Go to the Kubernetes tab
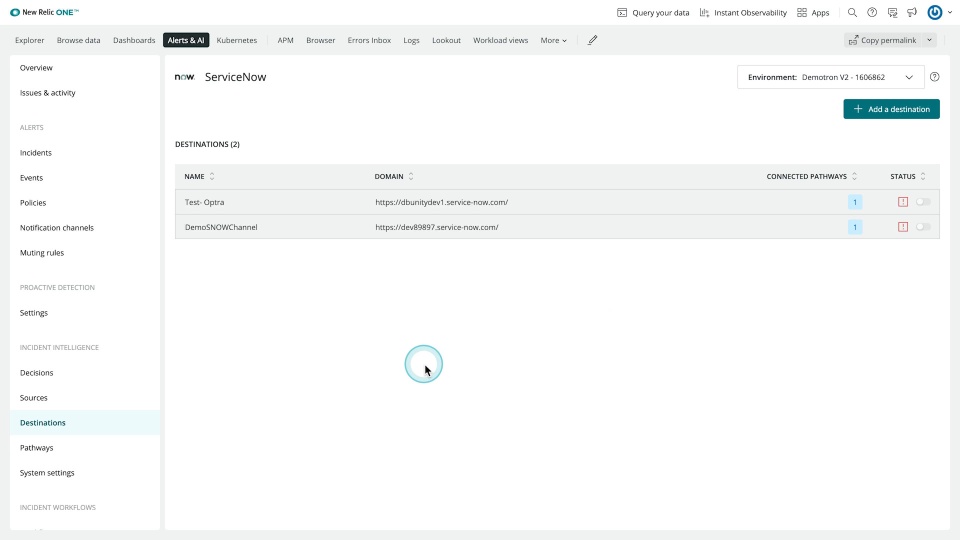The width and height of the screenshot is (960, 540). (237, 40)
